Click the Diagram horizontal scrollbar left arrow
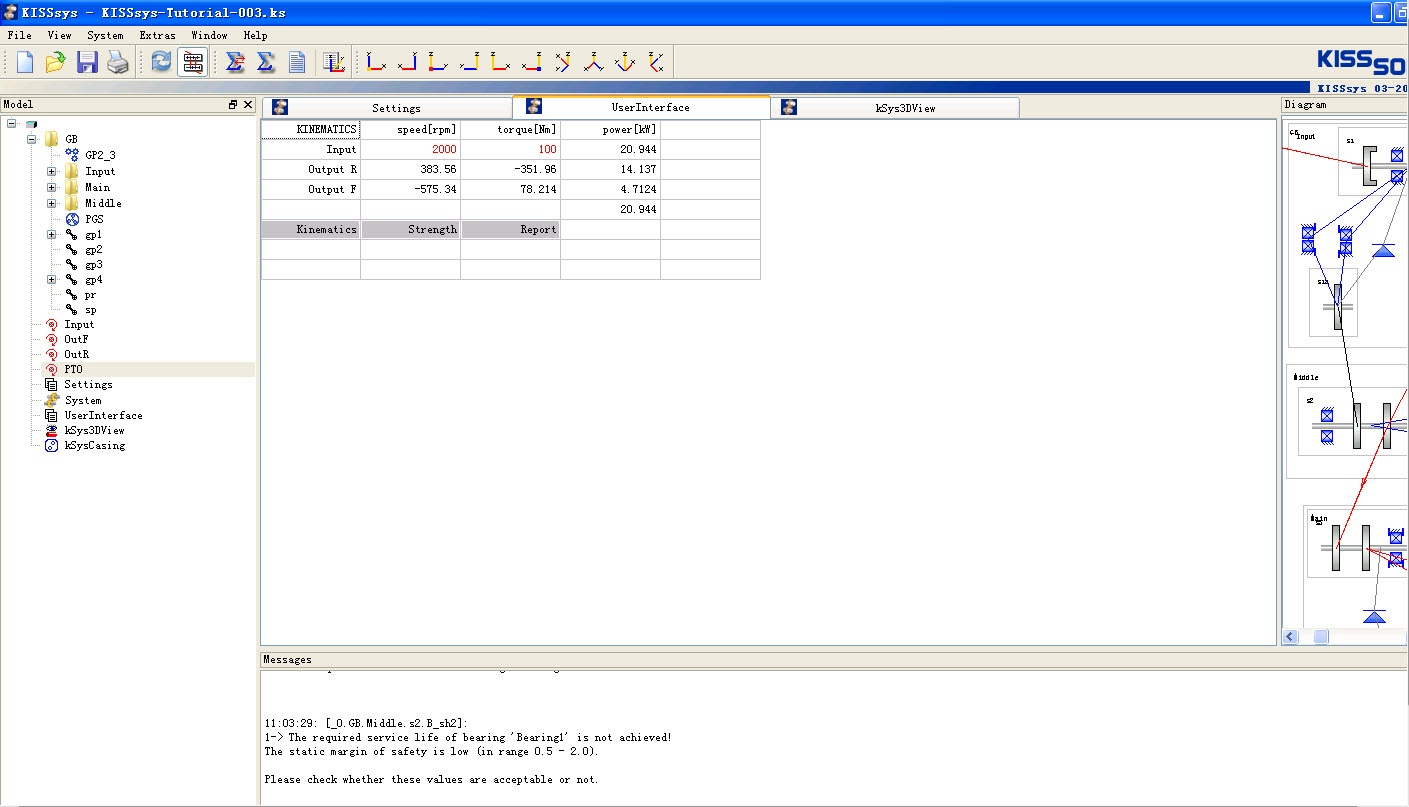 pos(1291,637)
